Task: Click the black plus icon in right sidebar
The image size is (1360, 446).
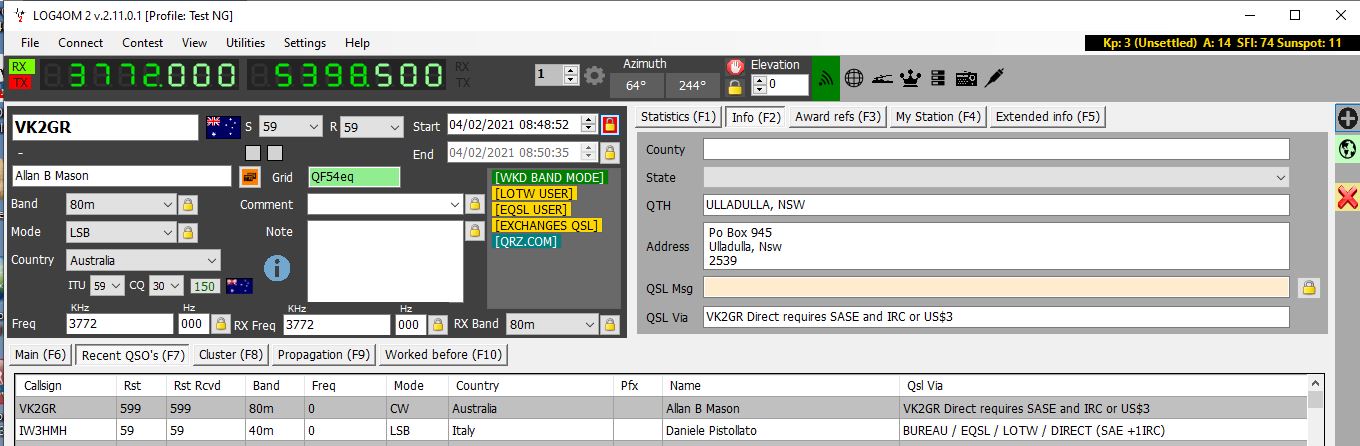Action: pyautogui.click(x=1347, y=118)
